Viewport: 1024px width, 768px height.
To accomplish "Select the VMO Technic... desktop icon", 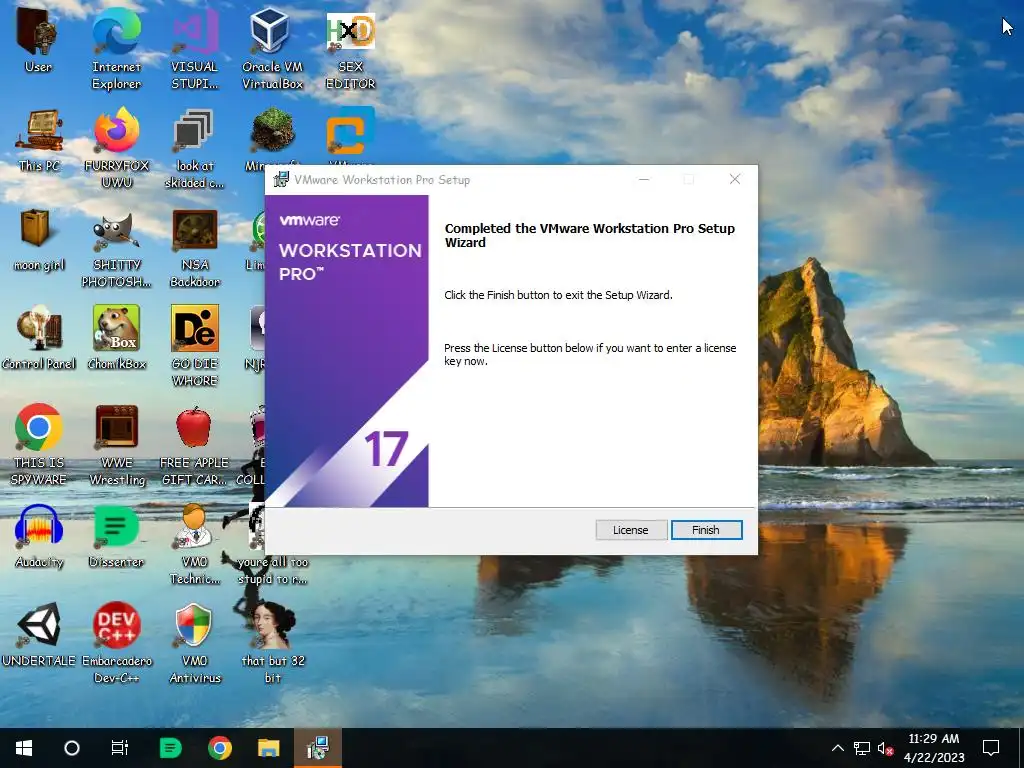I will click(x=195, y=545).
